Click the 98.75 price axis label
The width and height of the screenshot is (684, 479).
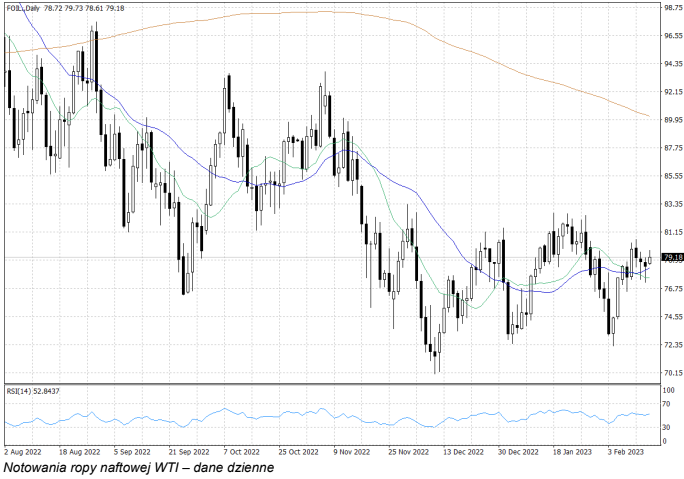pos(672,7)
